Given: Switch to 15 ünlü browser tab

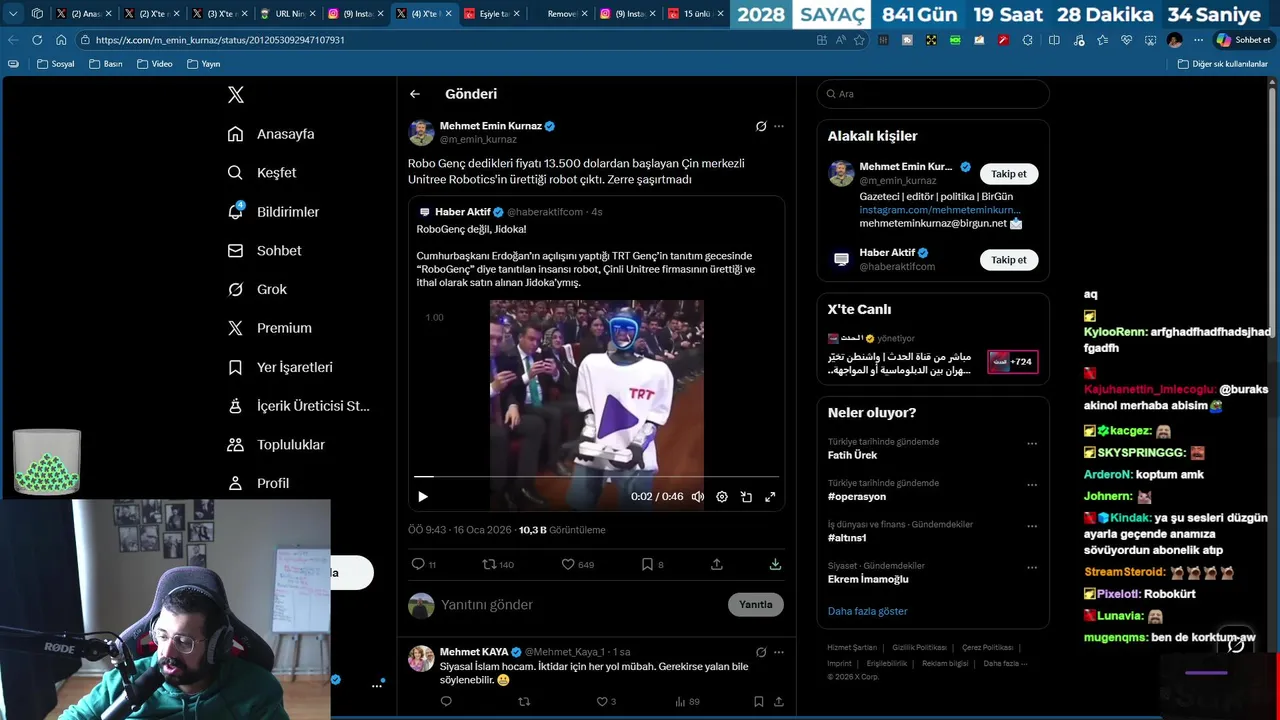Looking at the screenshot, I should [x=695, y=14].
